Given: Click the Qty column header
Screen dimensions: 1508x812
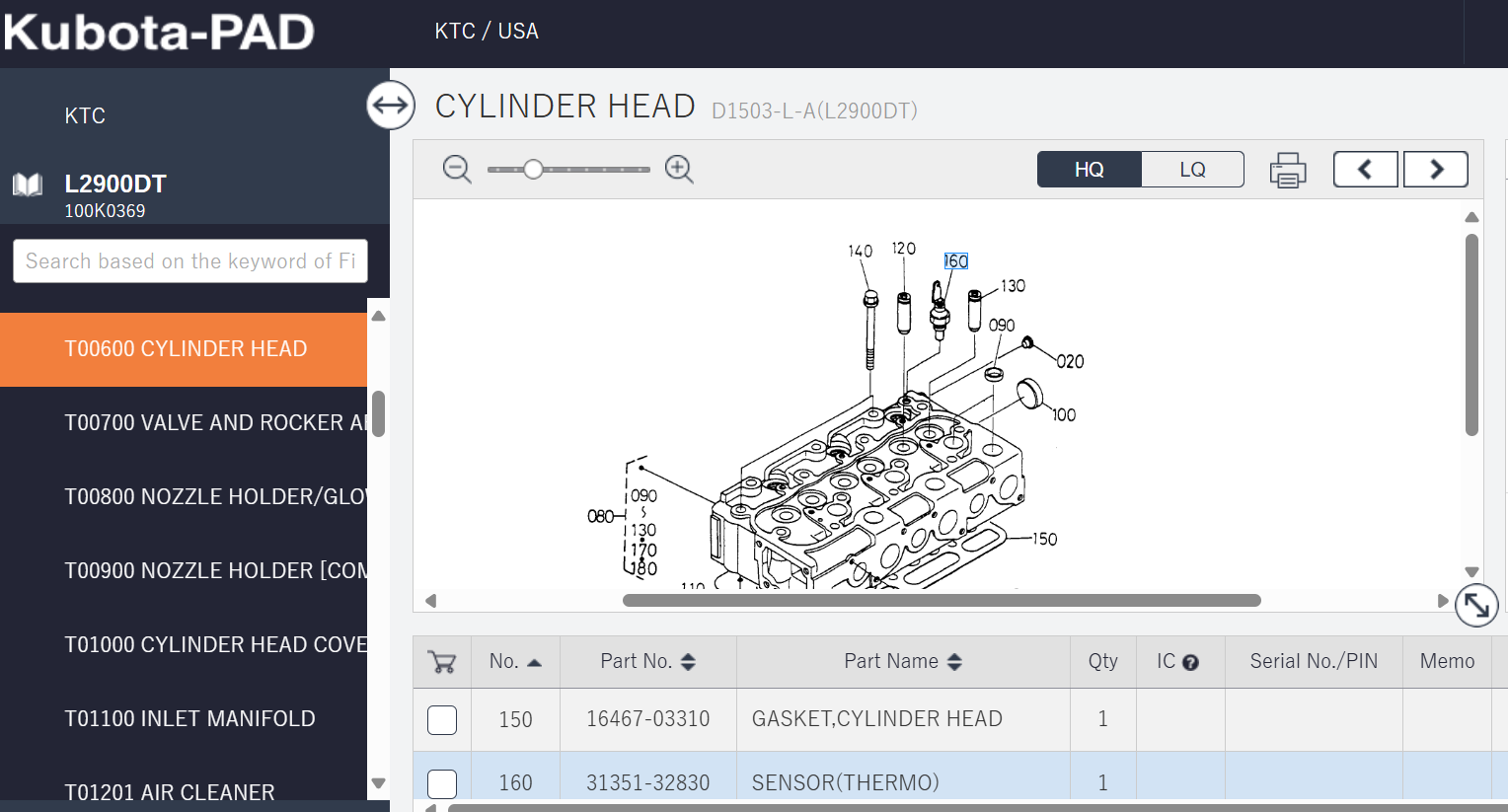Looking at the screenshot, I should [1102, 662].
